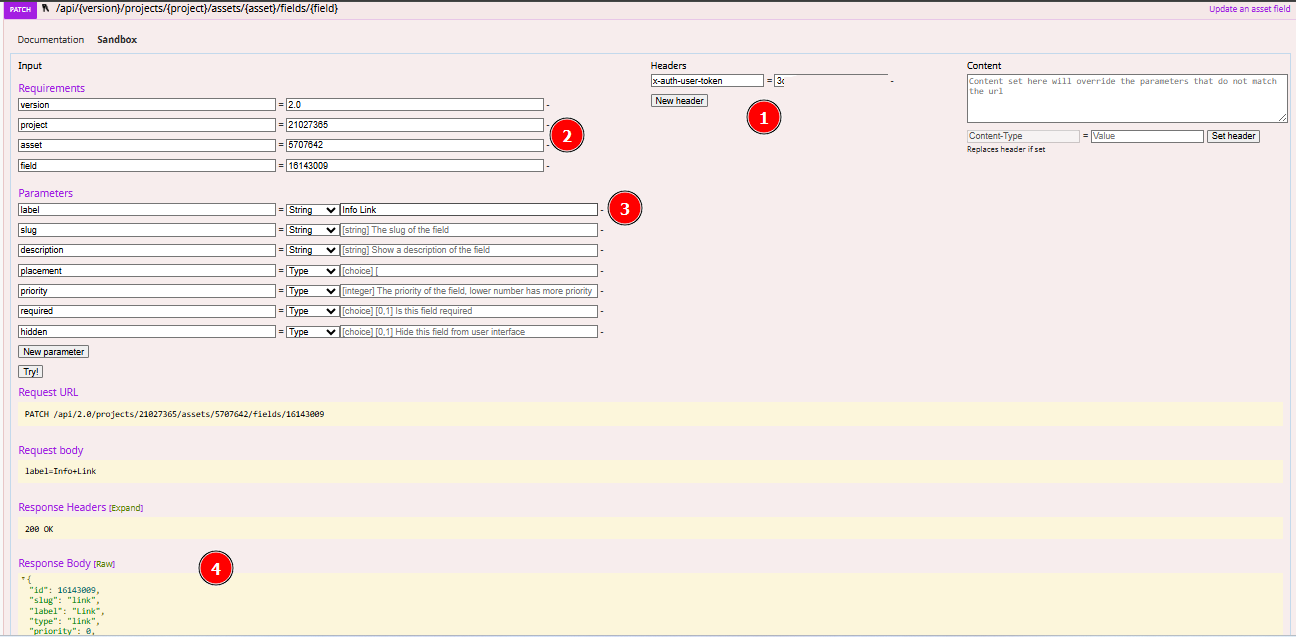The image size is (1296, 637).
Task: Expand the Response Headers section
Action: 126,508
